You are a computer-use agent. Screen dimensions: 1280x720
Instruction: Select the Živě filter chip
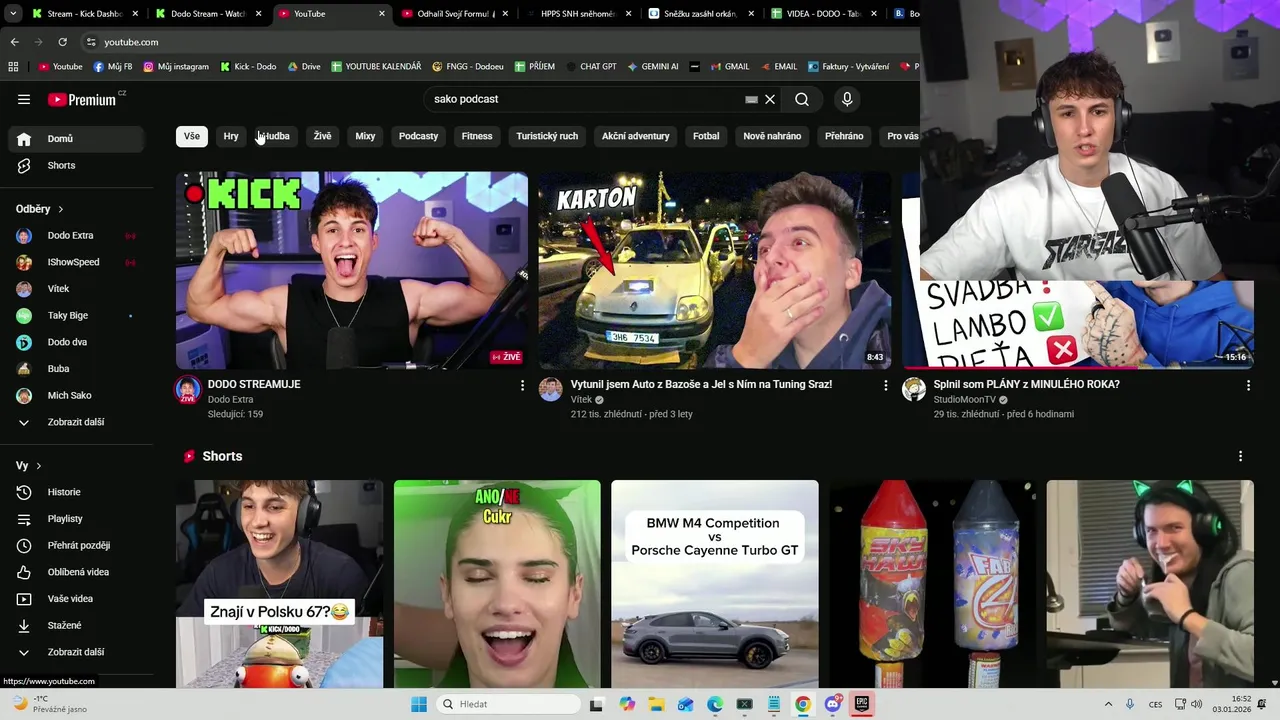pyautogui.click(x=322, y=136)
